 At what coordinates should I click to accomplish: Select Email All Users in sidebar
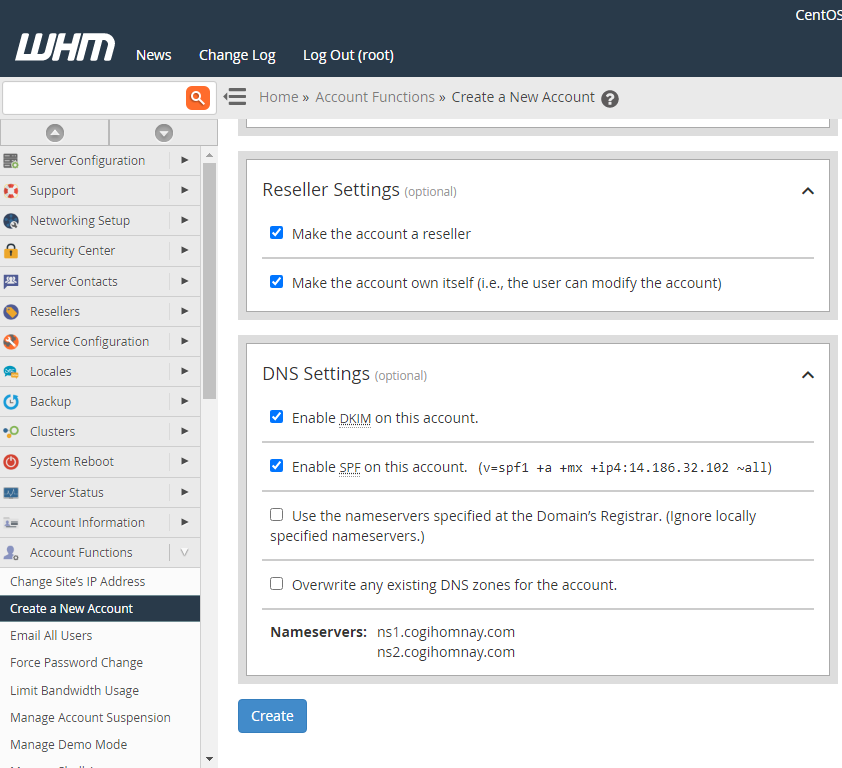tap(51, 635)
